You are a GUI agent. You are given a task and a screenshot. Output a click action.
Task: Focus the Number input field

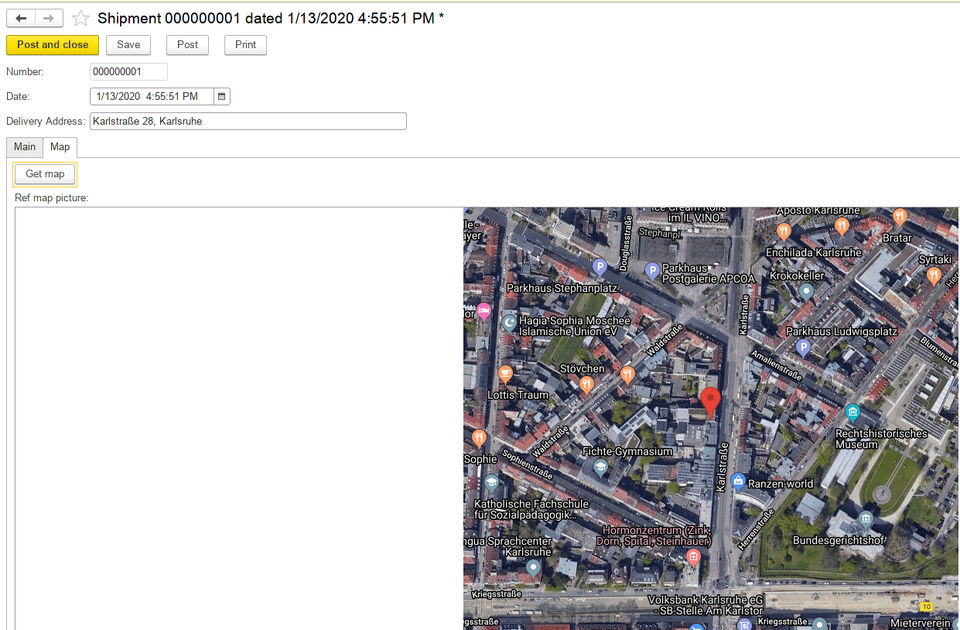coord(129,72)
